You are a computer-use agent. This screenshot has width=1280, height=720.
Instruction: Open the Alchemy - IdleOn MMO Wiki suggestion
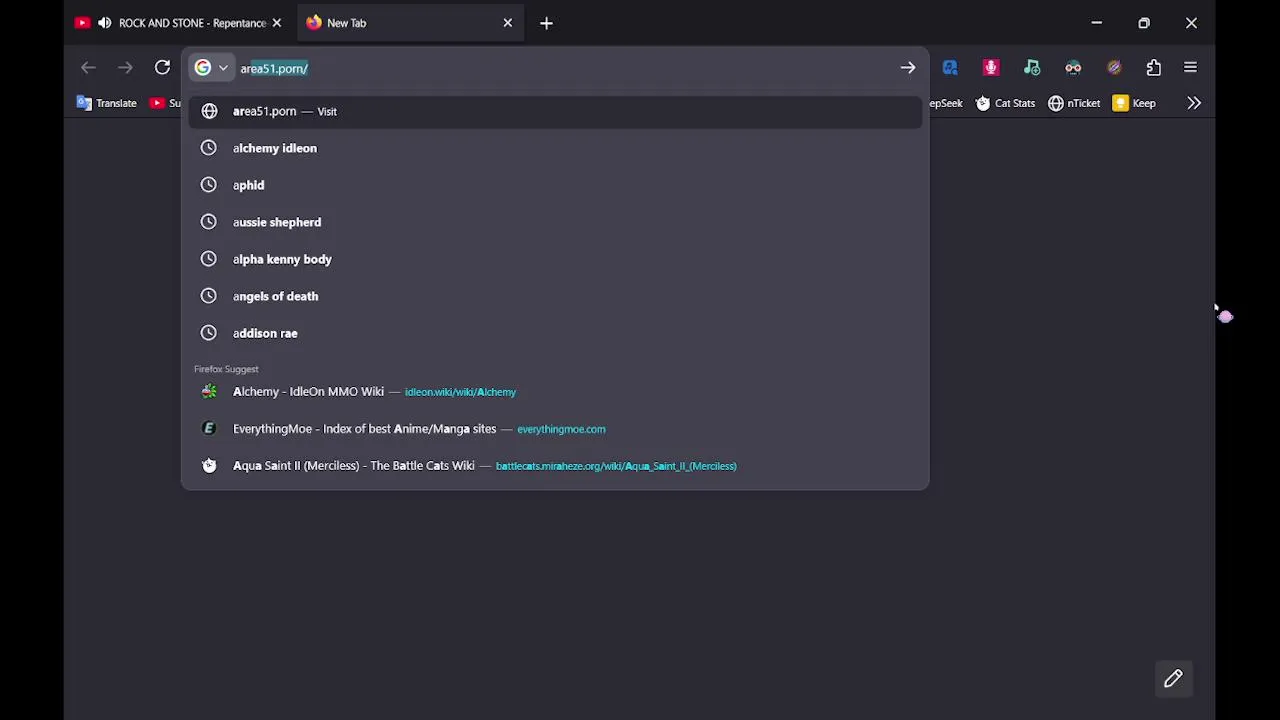click(555, 392)
